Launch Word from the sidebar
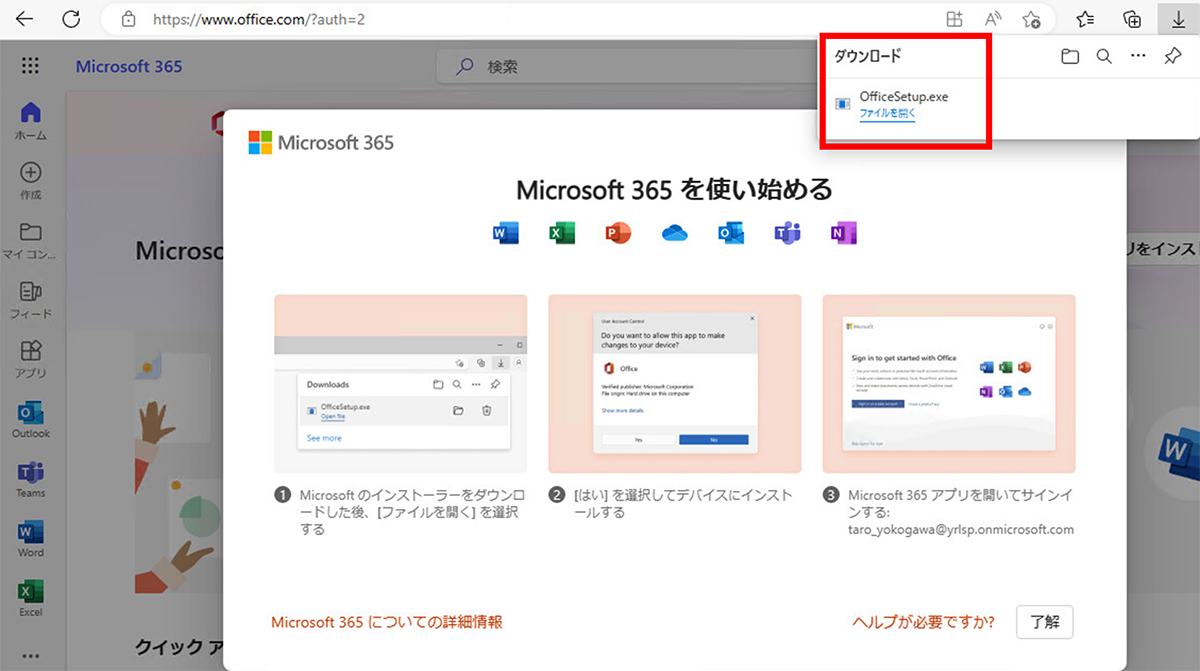 [x=31, y=539]
